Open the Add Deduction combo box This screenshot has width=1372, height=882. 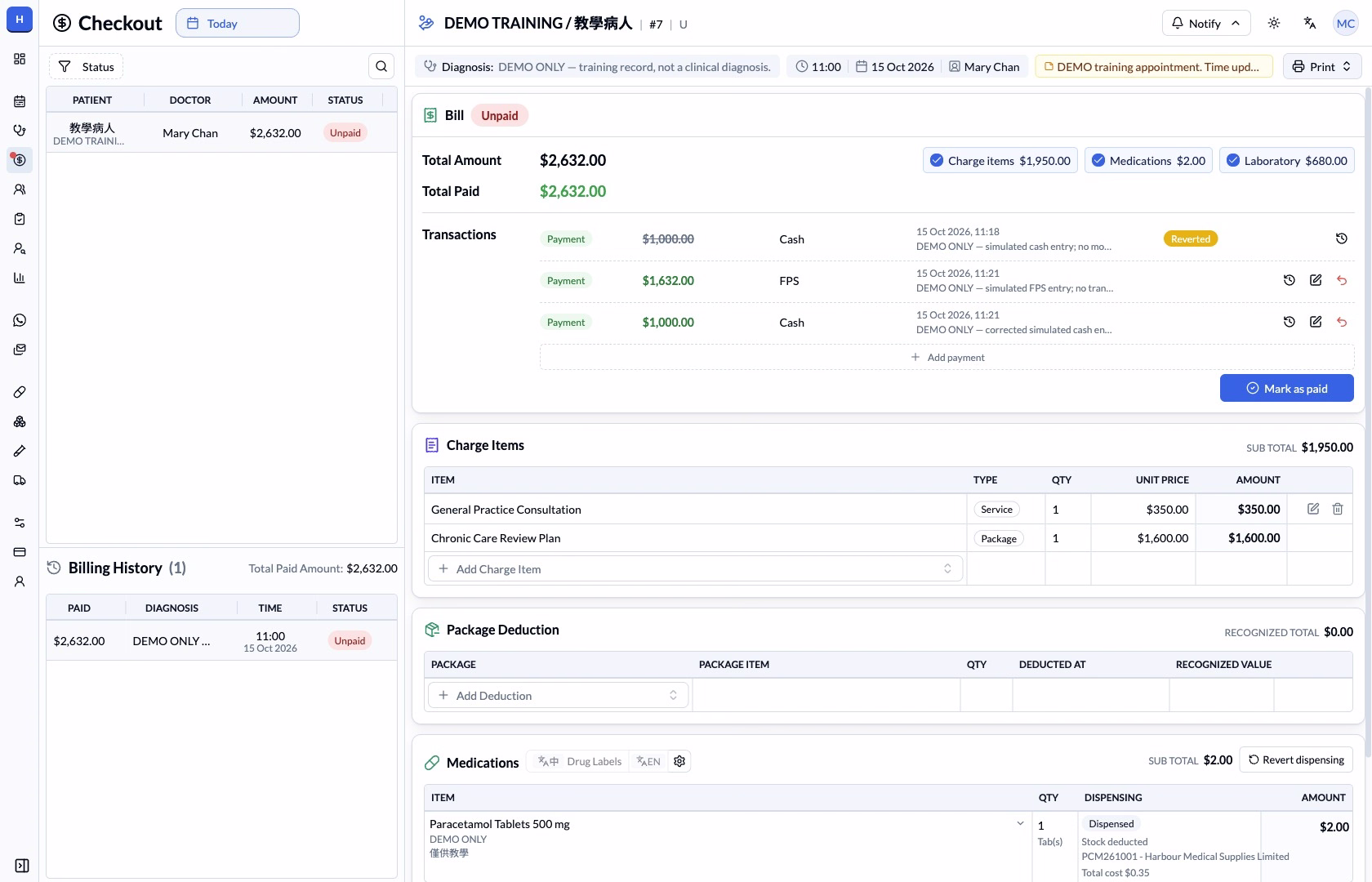[559, 695]
